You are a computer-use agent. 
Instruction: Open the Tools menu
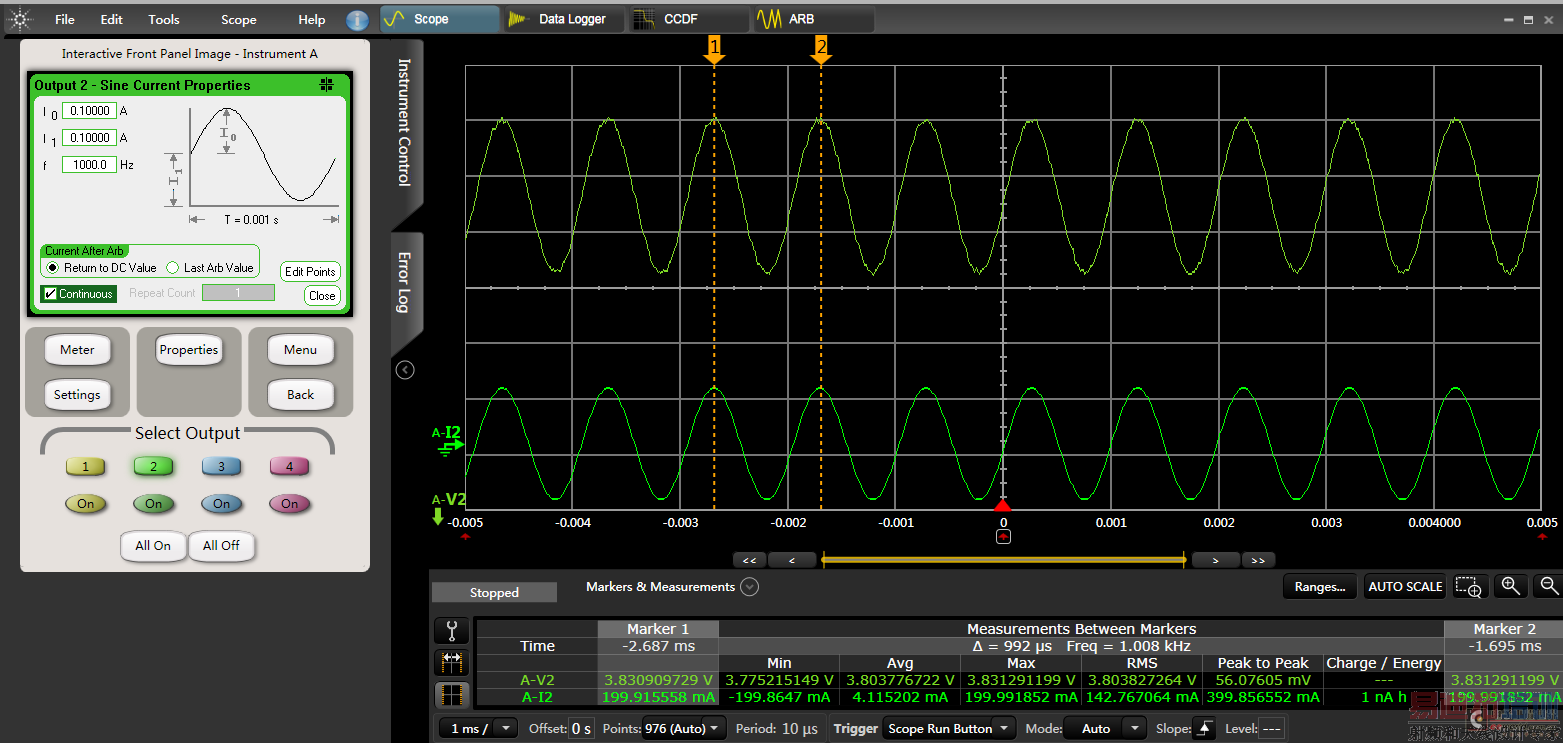click(x=164, y=19)
